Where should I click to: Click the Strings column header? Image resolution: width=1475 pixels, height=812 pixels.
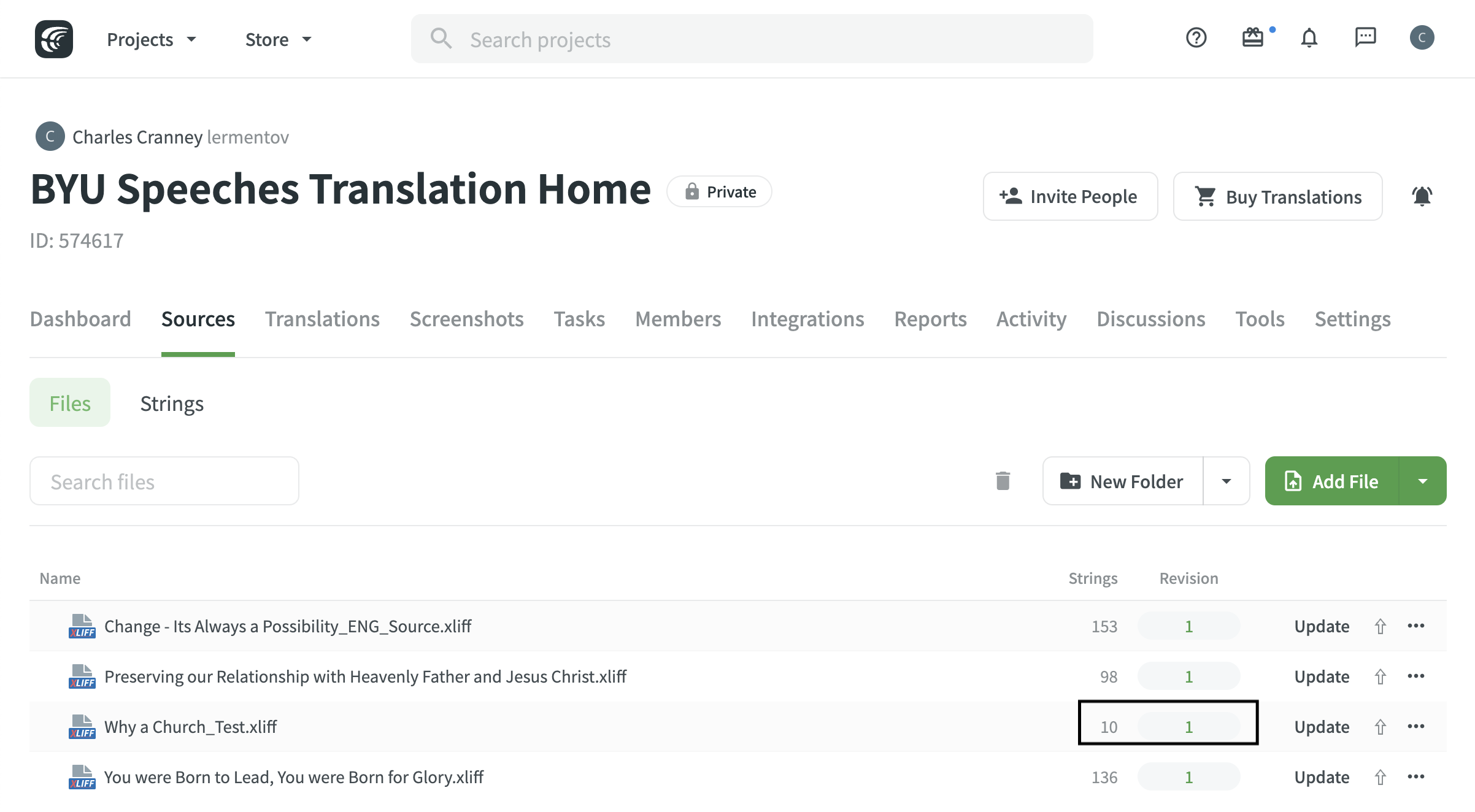click(1093, 578)
